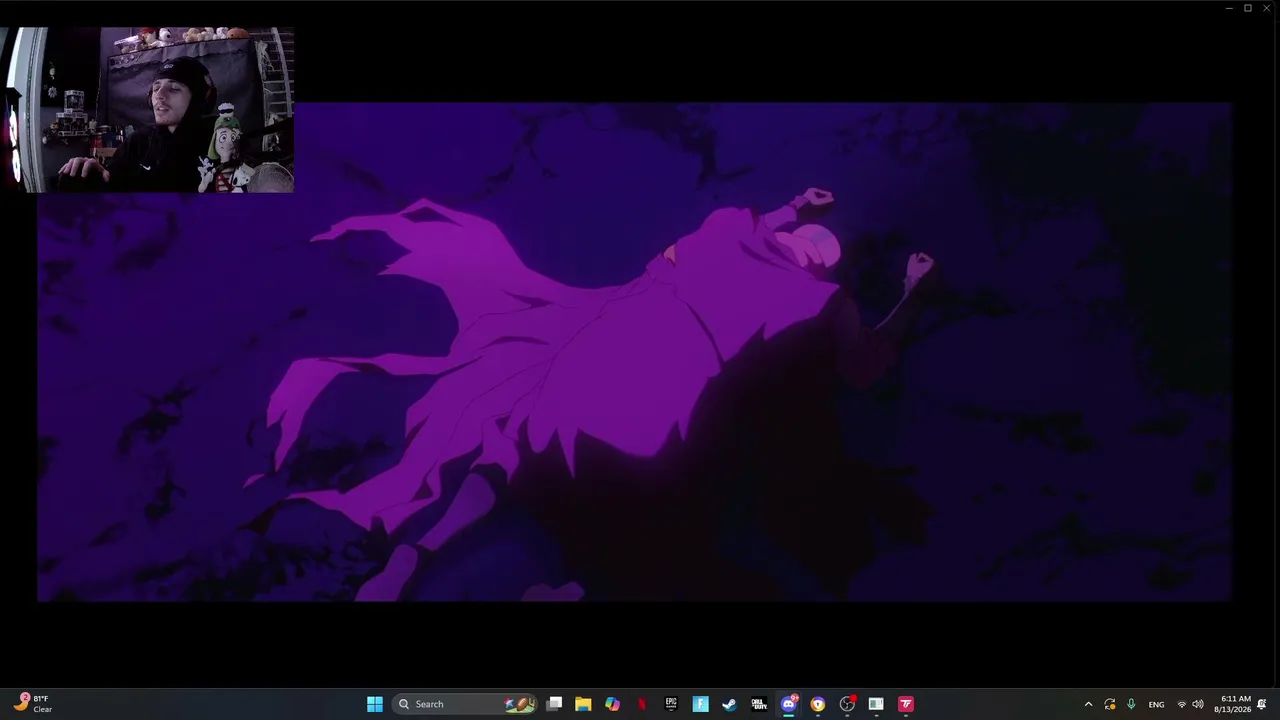Viewport: 1280px width, 720px height.
Task: Open the Windows Start menu
Action: point(375,704)
